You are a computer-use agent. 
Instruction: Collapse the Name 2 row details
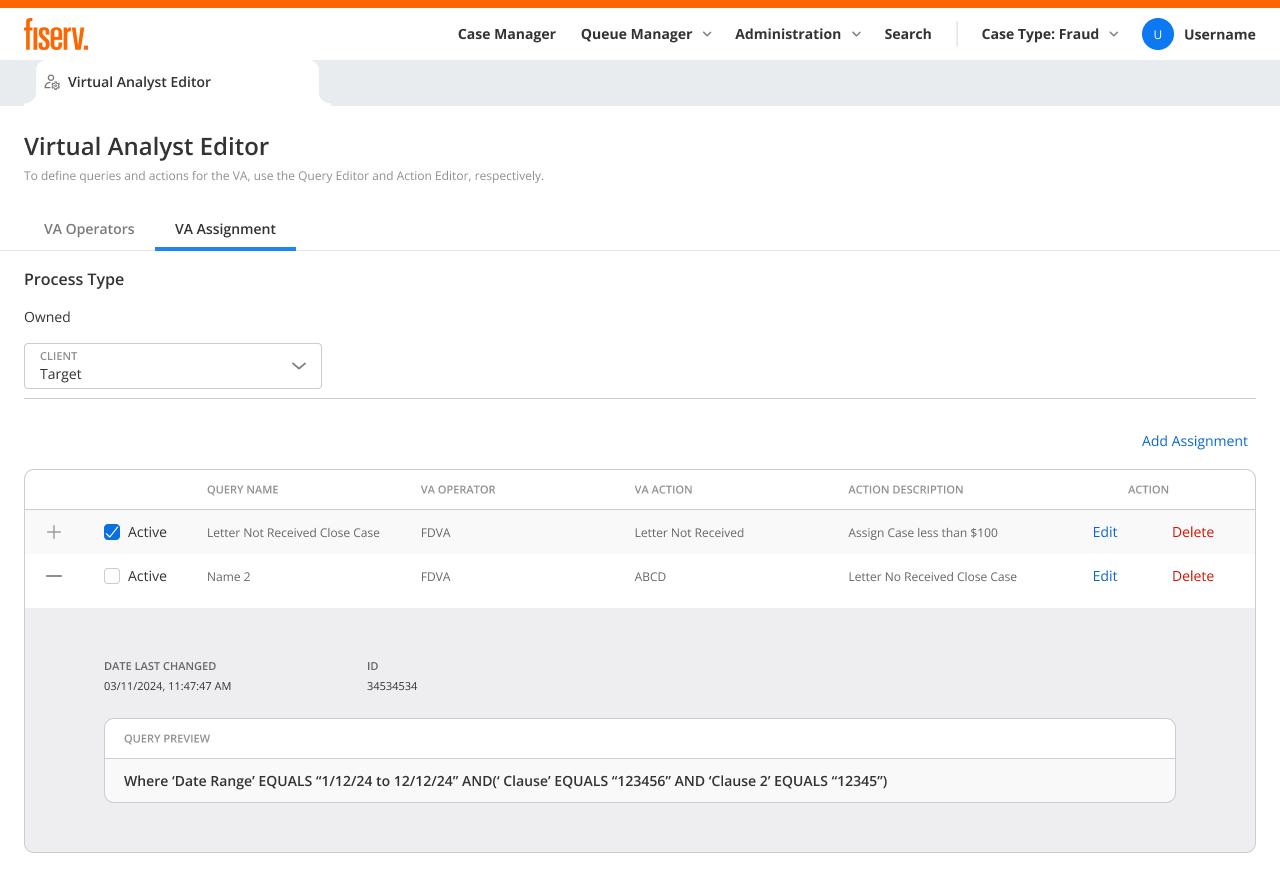pyautogui.click(x=54, y=576)
